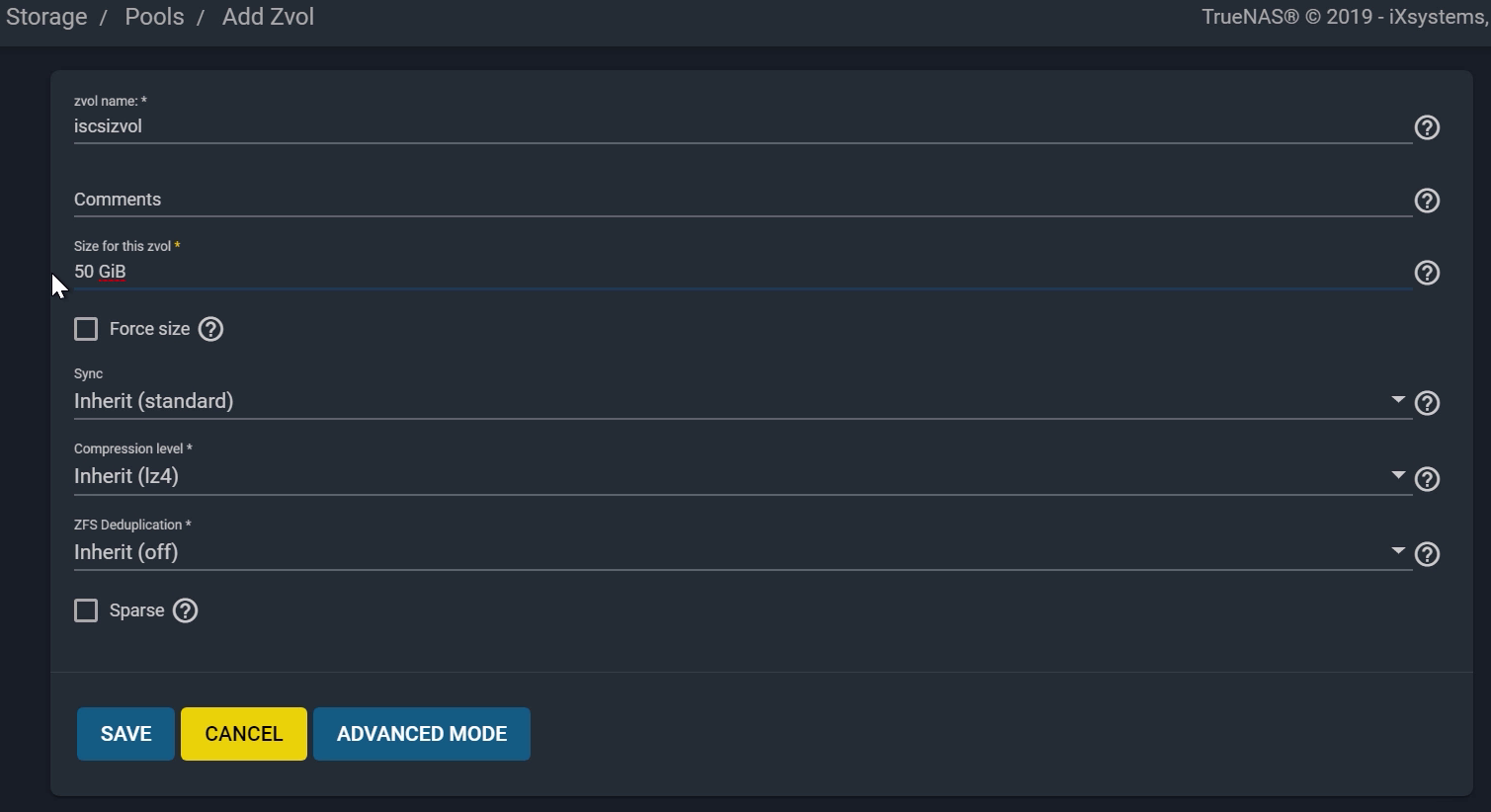Screen dimensions: 1491x812
Task: Show help for Size for this zvol
Action: [1427, 273]
